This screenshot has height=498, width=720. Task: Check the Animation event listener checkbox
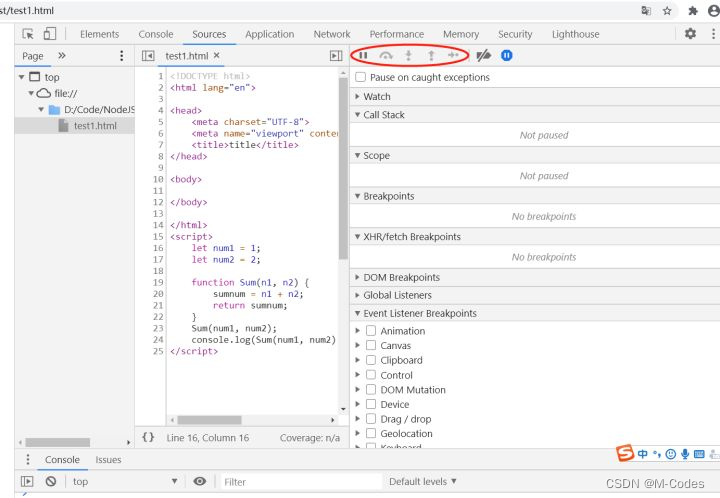pyautogui.click(x=371, y=330)
